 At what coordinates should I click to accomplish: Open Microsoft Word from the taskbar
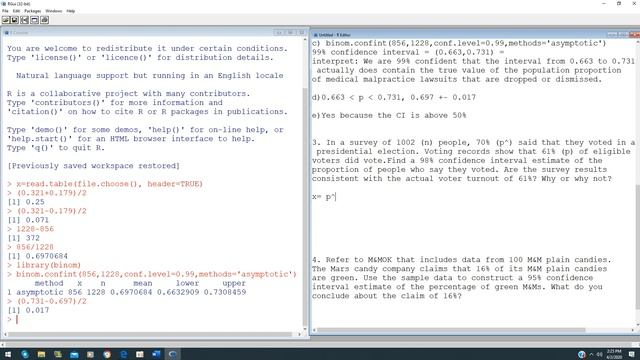(x=156, y=354)
